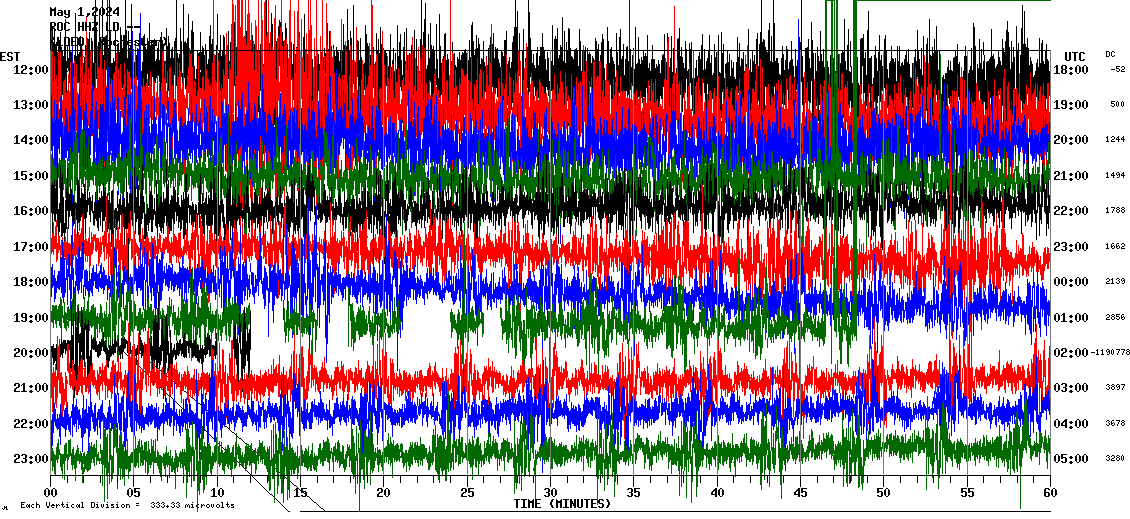
Task: Select the UTC timezone label
Action: [x=1074, y=56]
